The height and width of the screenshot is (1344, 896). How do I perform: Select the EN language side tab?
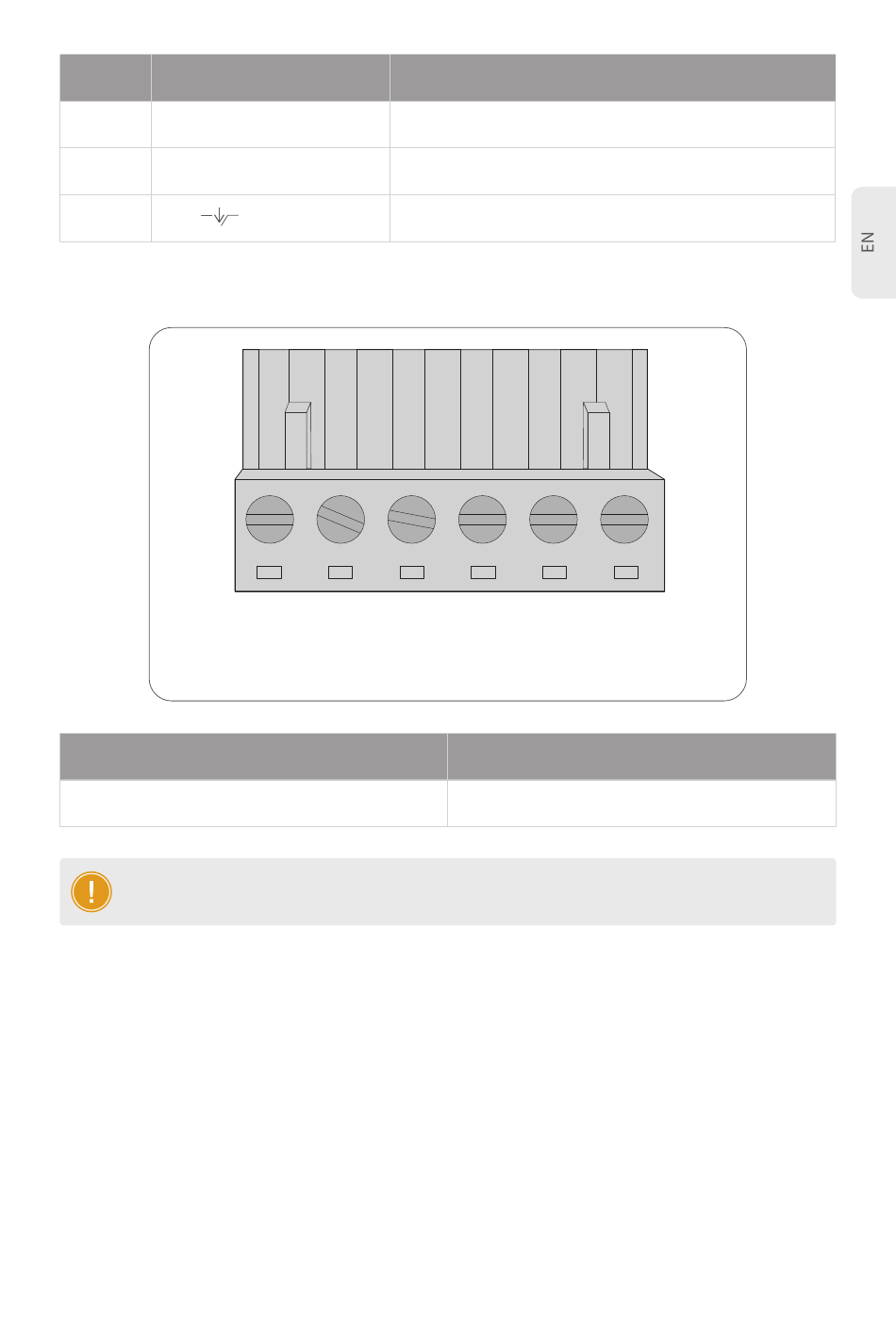873,242
